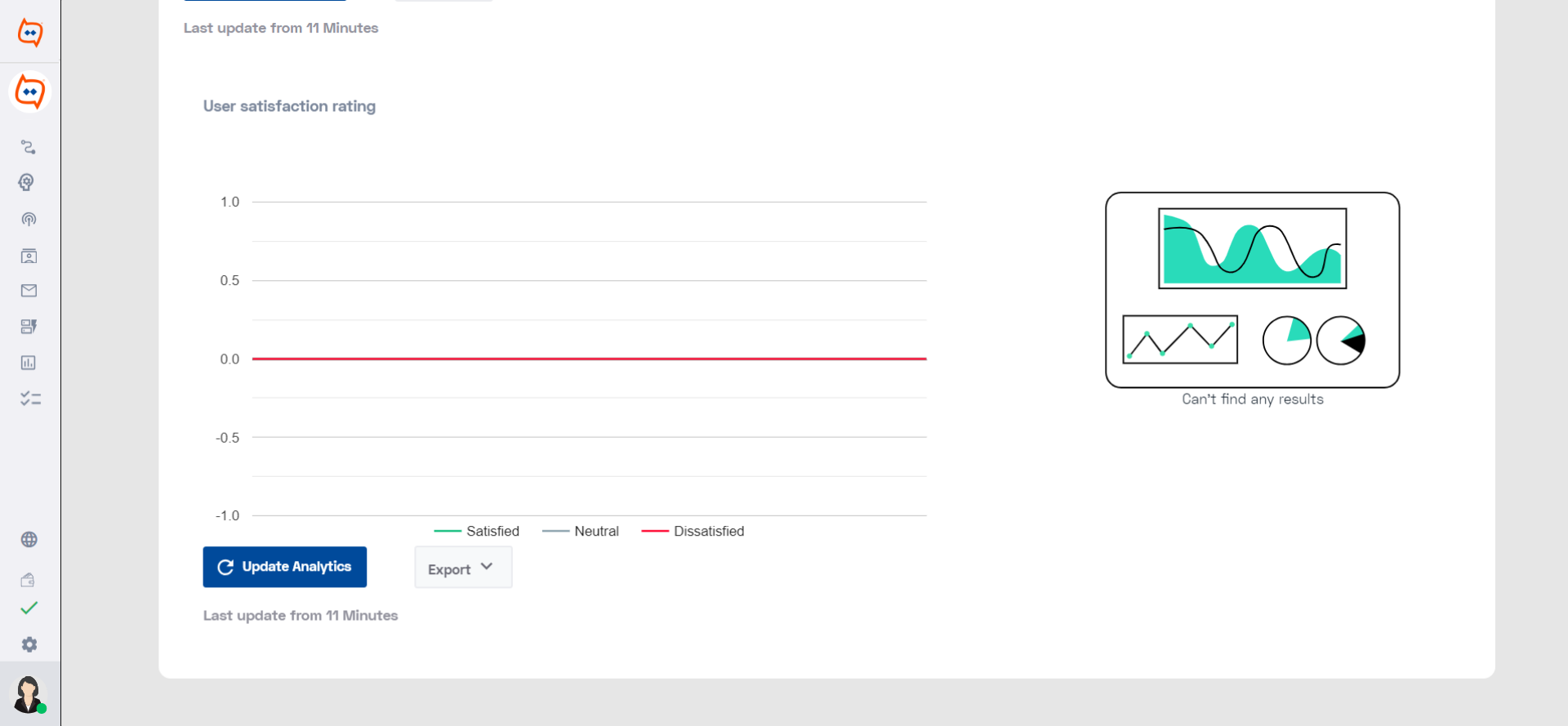Click 'Last update from 11 Minutes' under the Update Analytics button
The image size is (1568, 726).
[x=301, y=616]
